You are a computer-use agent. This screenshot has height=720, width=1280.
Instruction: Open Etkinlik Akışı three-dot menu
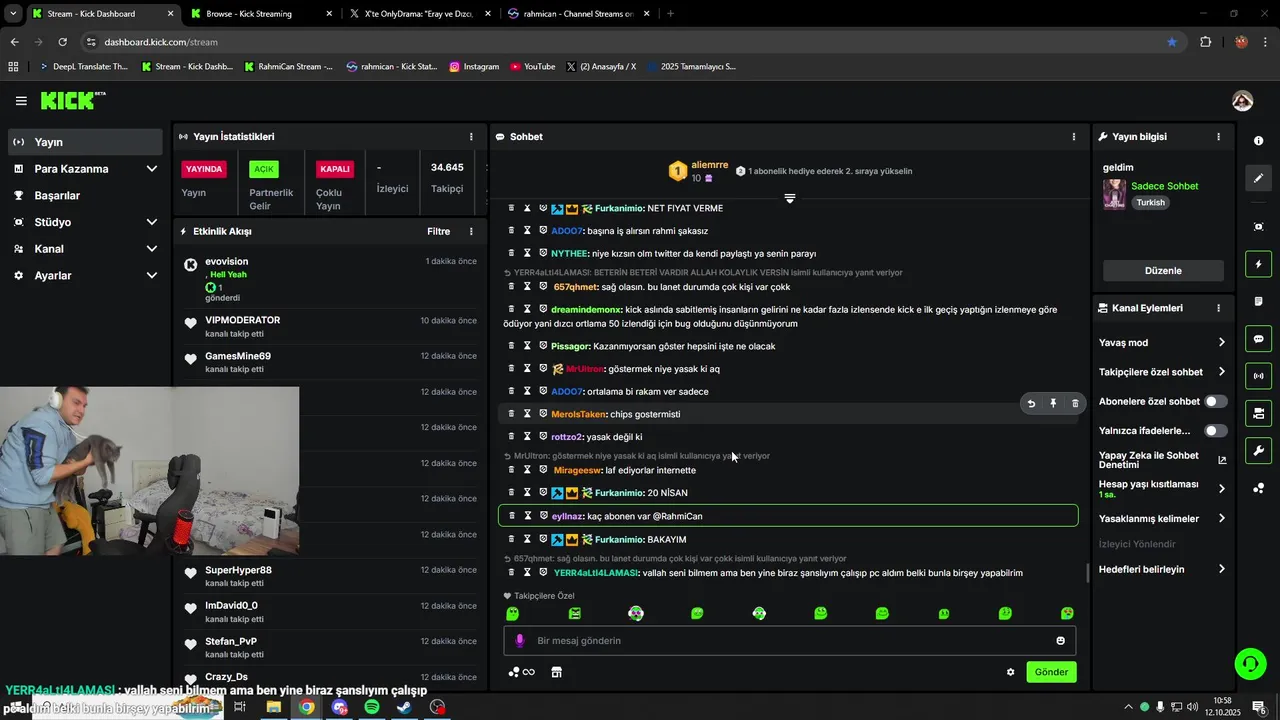point(471,231)
